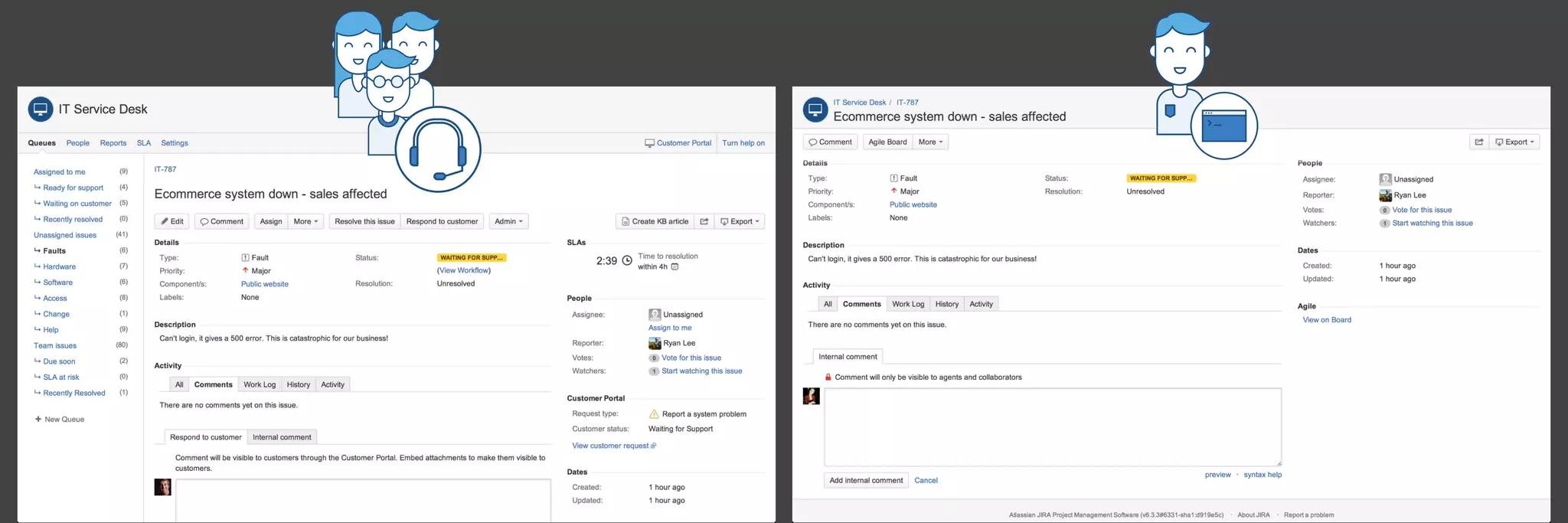
Task: Click the share icon beside Create KB article
Action: click(704, 221)
